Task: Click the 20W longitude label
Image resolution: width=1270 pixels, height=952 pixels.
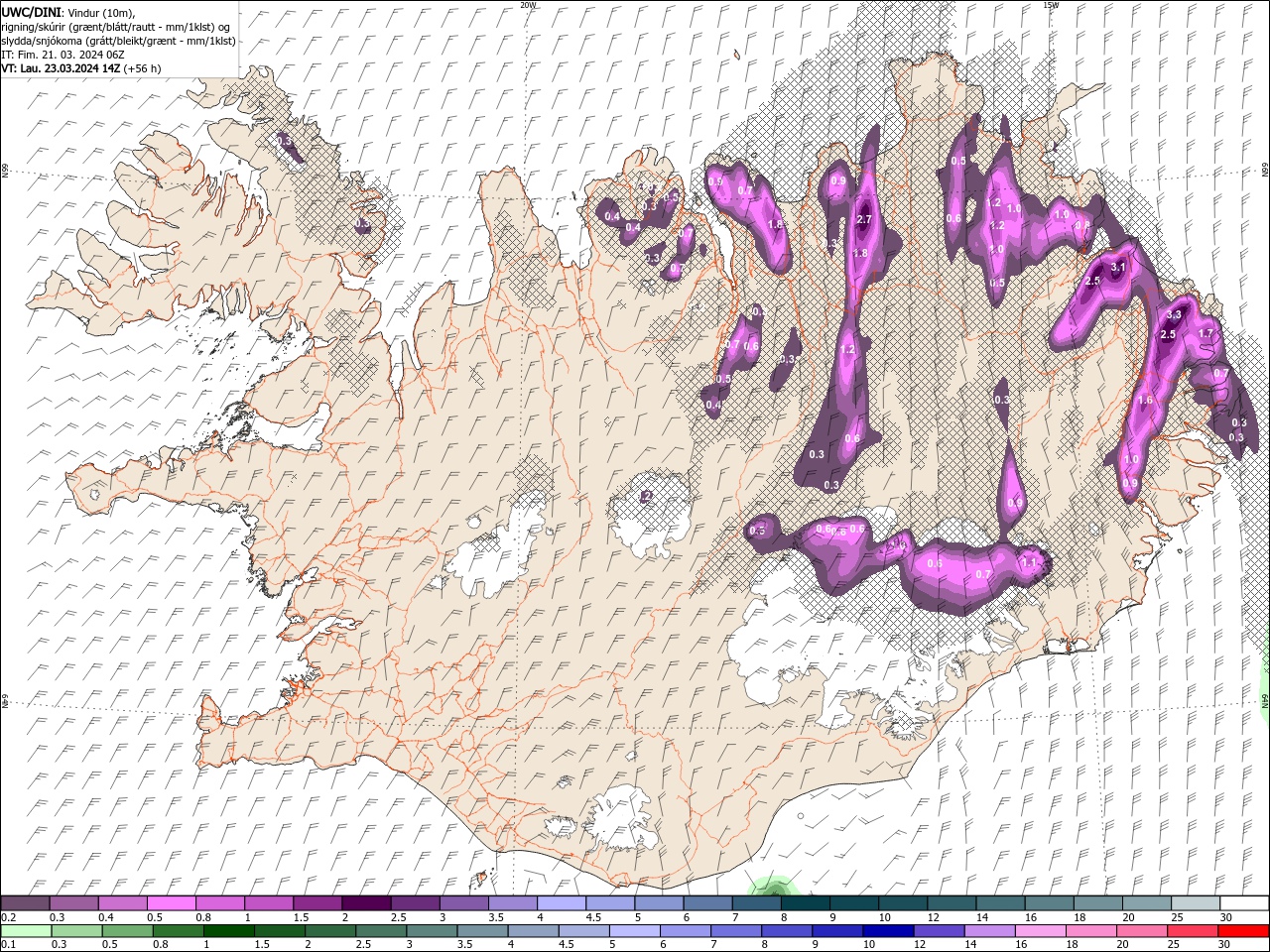Action: [528, 5]
